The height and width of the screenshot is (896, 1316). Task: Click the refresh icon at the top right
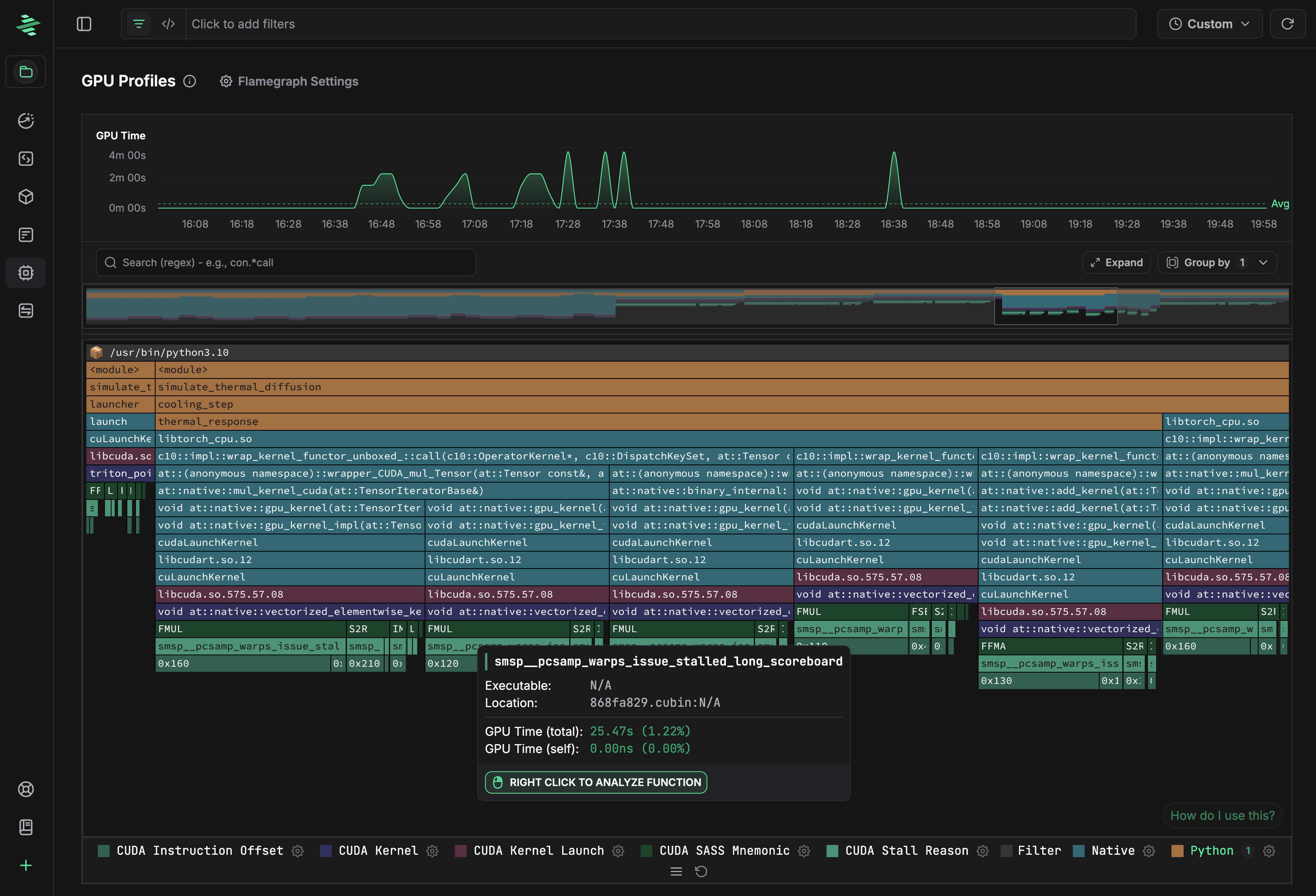pos(1287,24)
